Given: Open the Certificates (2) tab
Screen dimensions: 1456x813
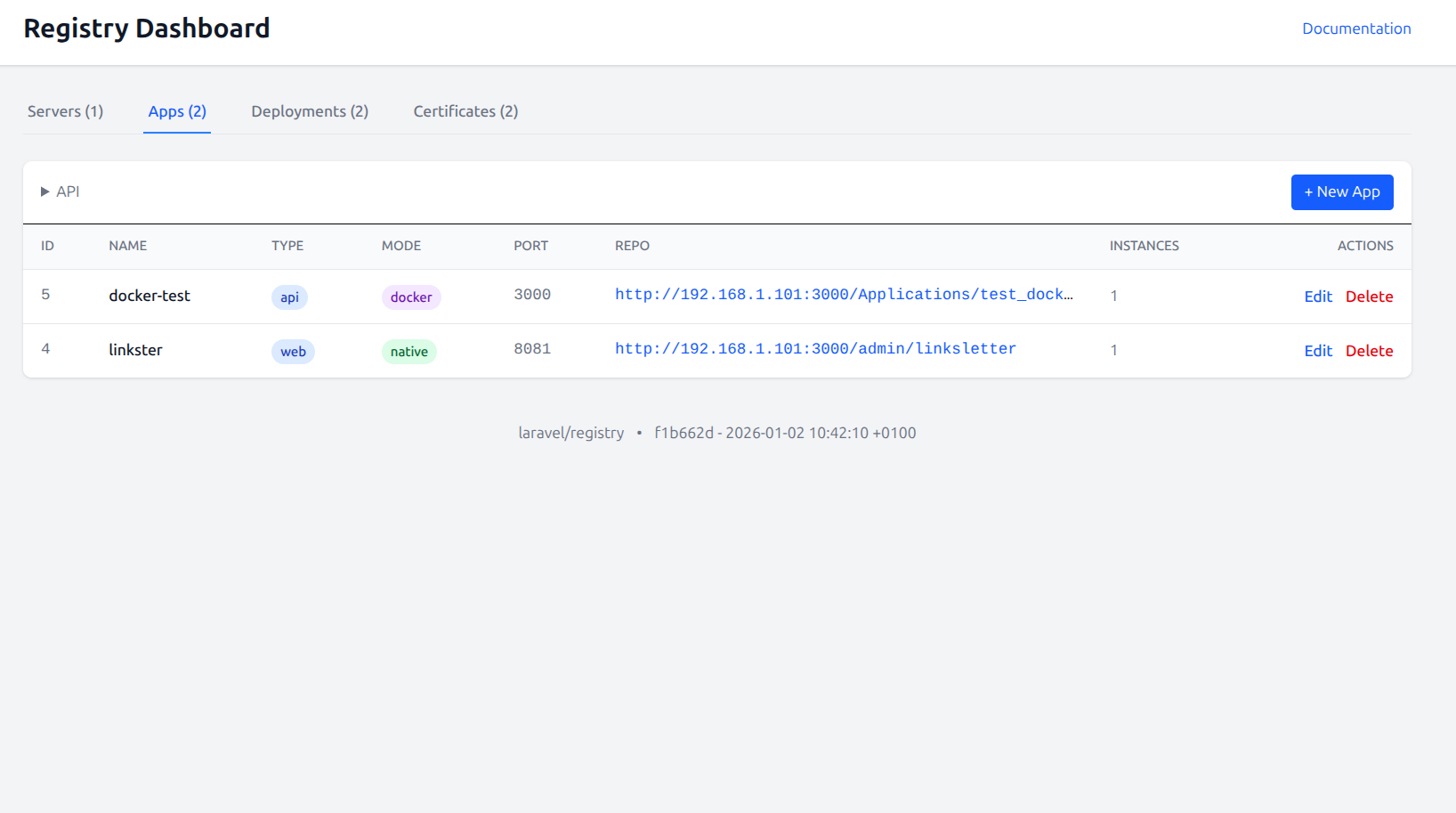Looking at the screenshot, I should point(465,111).
